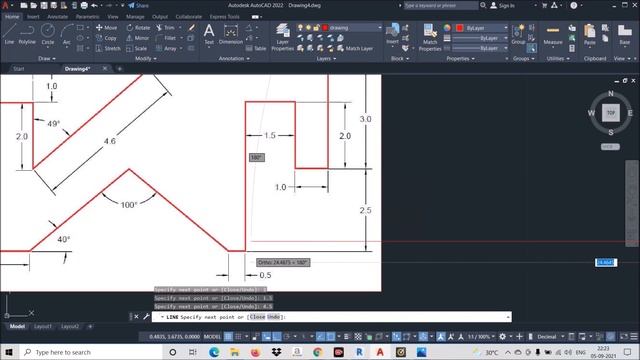Open the Home ribbon tab
Viewport: 640px width, 360px height.
(12, 17)
